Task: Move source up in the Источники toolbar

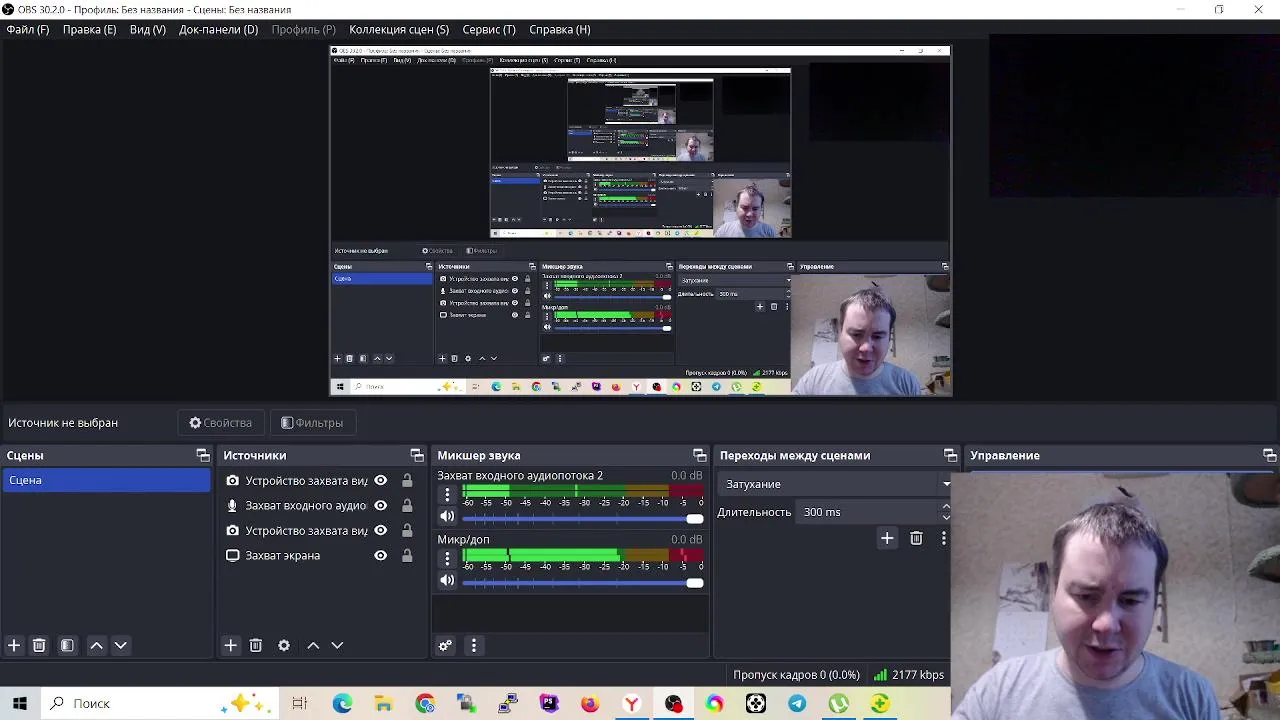Action: [x=313, y=645]
